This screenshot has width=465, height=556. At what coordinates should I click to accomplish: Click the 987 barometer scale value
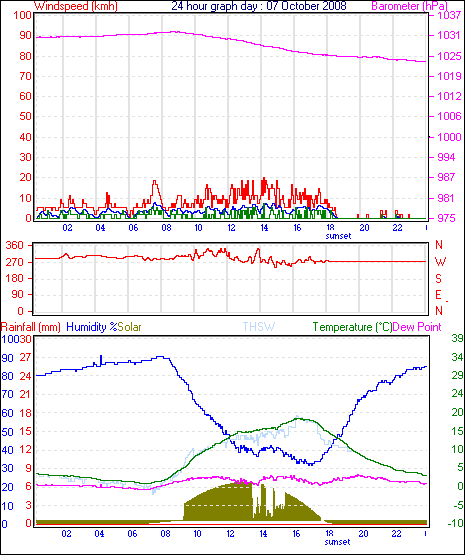click(x=446, y=177)
